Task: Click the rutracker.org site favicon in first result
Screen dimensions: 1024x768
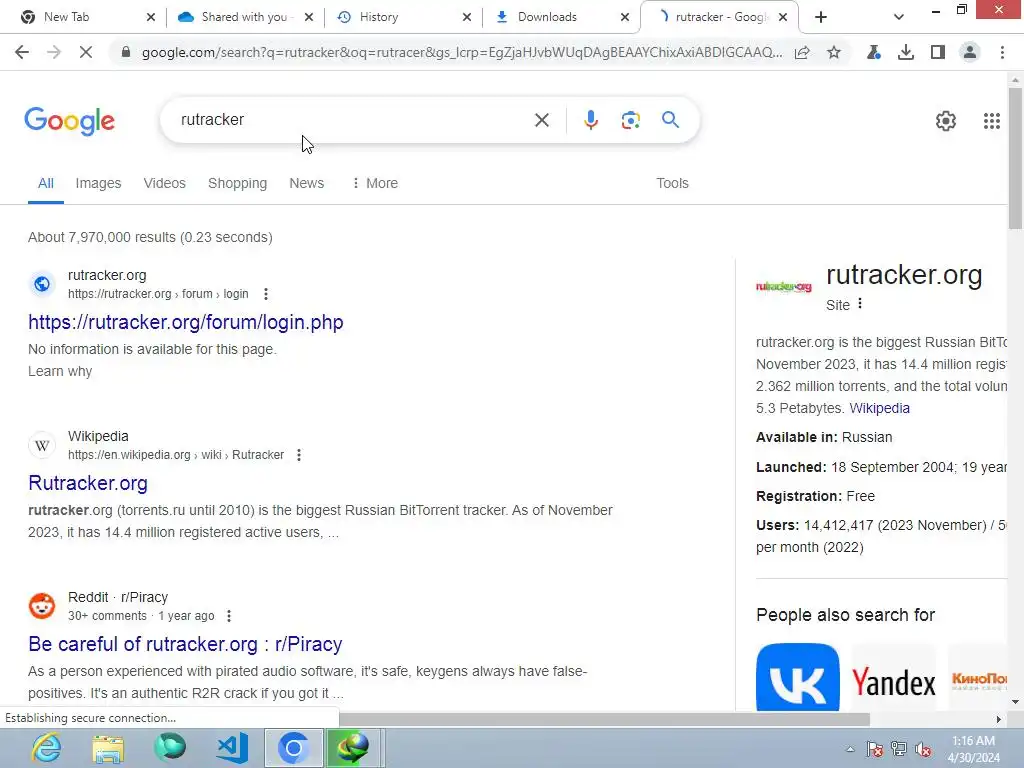Action: click(x=42, y=284)
